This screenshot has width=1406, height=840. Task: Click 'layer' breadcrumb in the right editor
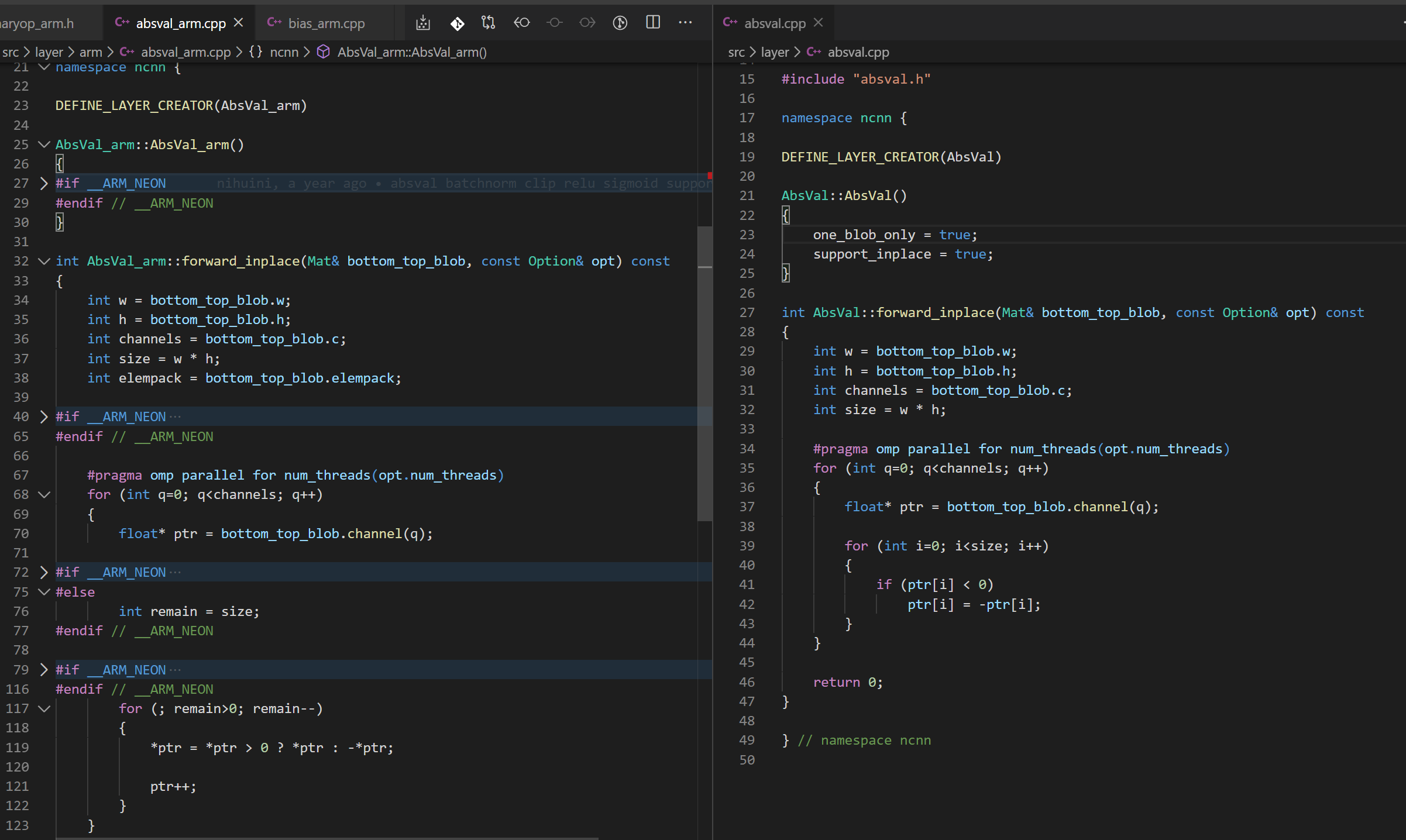click(x=775, y=52)
